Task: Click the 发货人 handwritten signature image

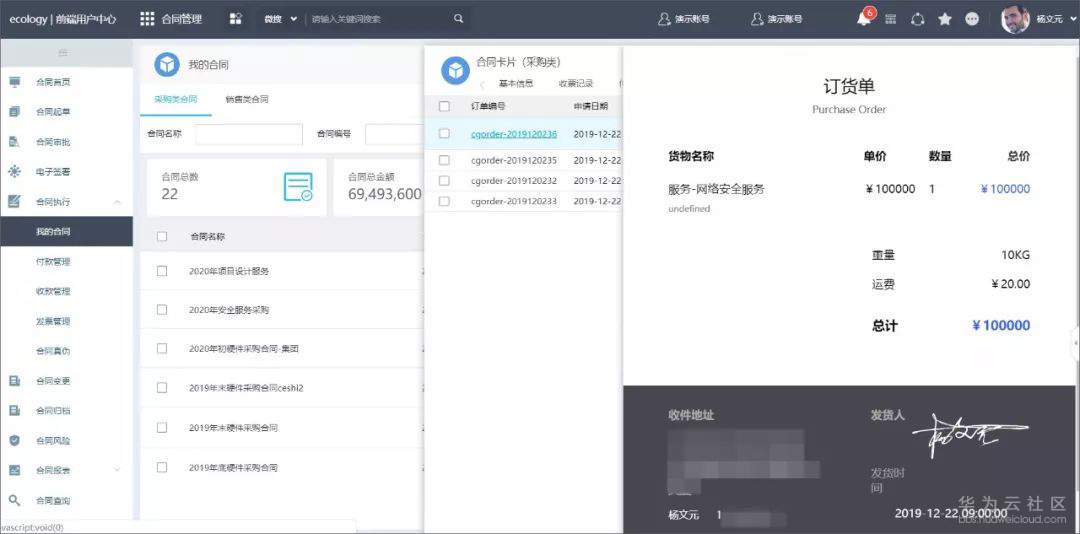Action: [x=971, y=437]
